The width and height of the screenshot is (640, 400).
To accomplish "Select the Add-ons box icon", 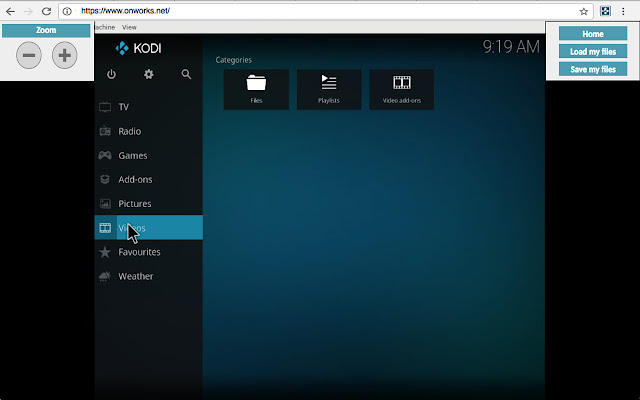I will [x=105, y=179].
